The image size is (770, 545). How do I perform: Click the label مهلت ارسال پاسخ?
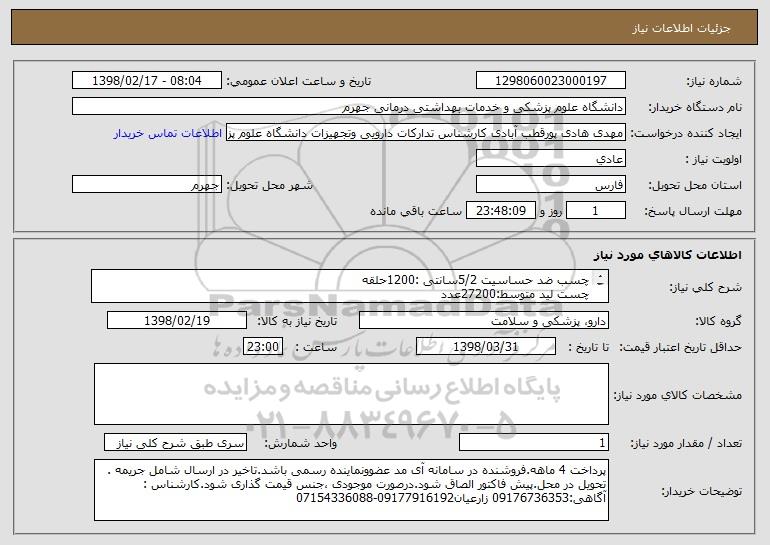693,211
